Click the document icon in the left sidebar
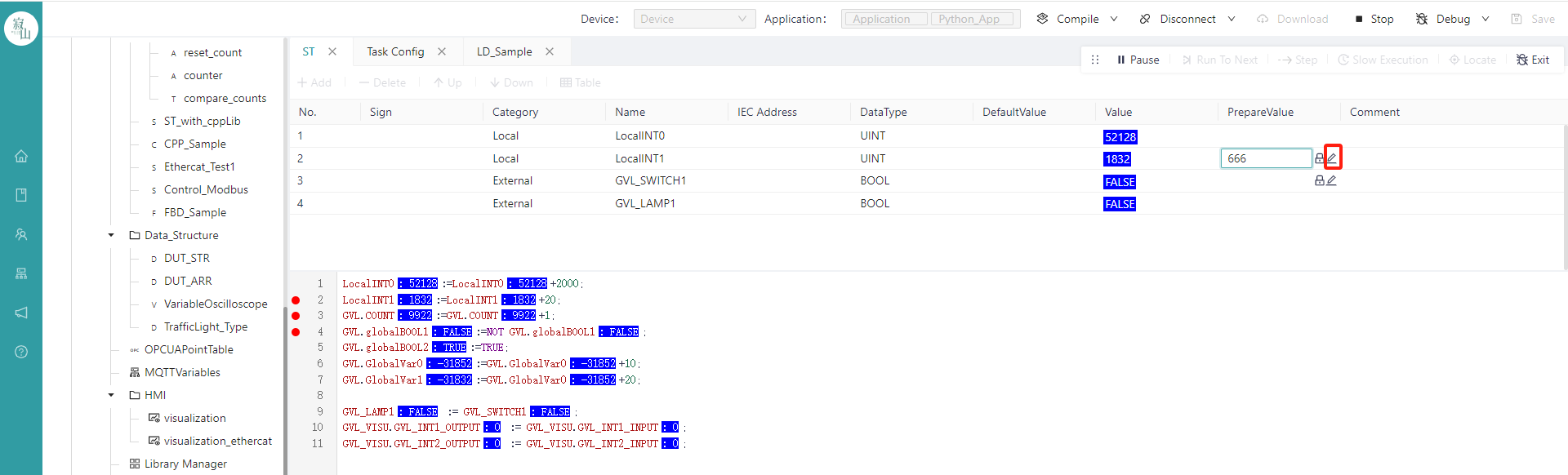1568x475 pixels. [21, 195]
